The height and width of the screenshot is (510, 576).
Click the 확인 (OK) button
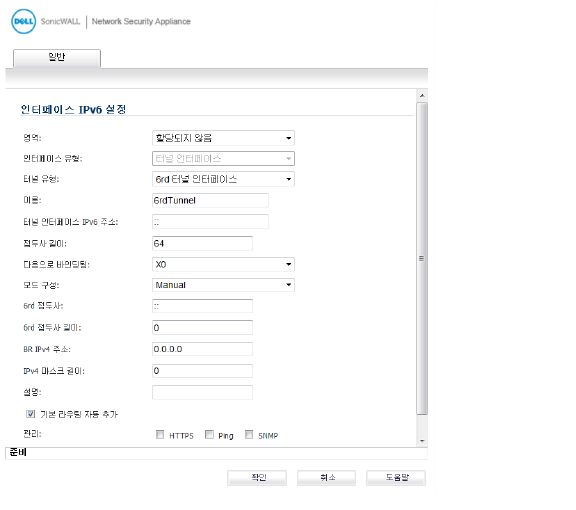(257, 478)
